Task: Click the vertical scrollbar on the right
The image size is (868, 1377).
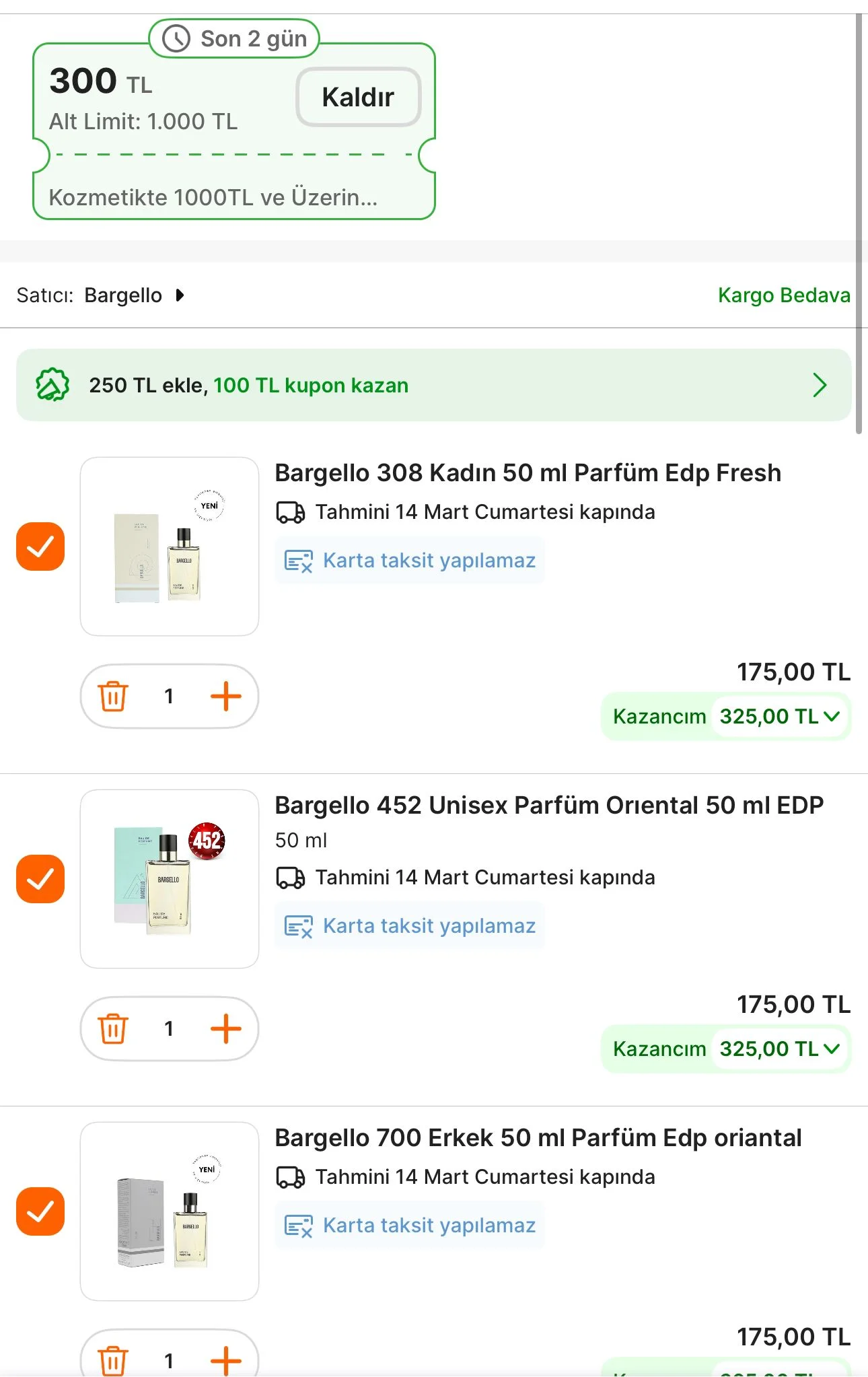Action: pyautogui.click(x=859, y=222)
